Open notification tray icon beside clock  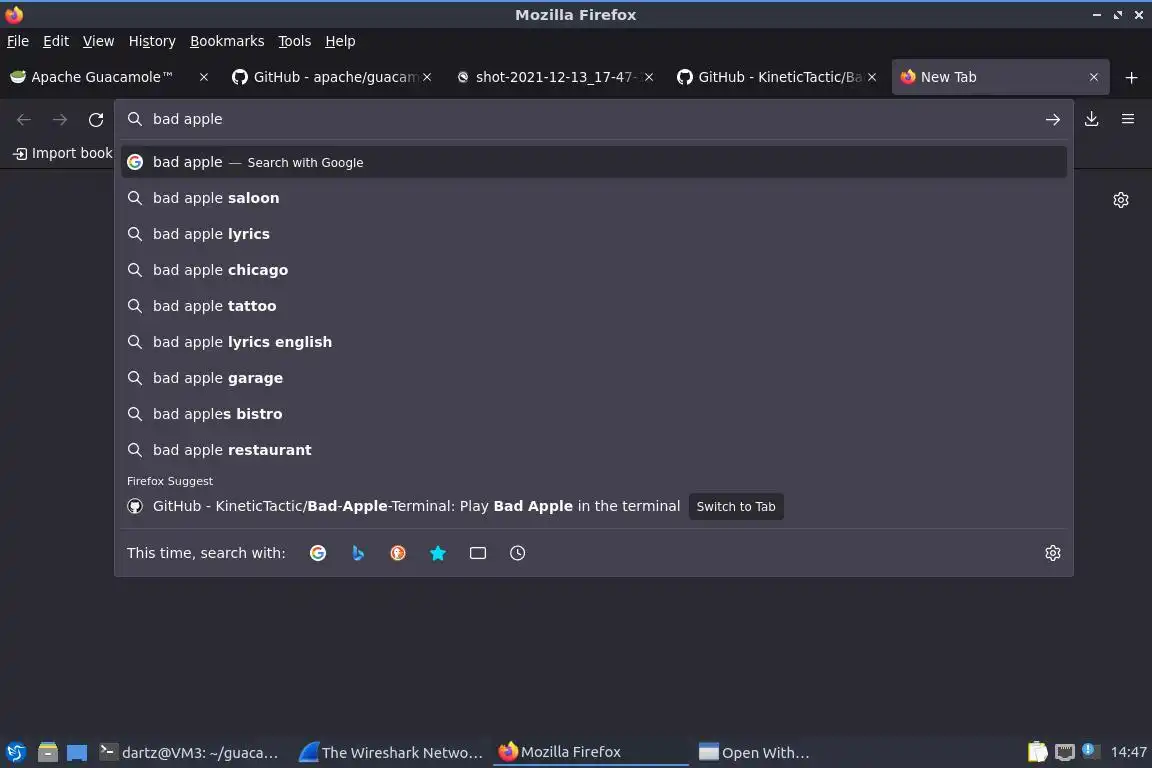[x=1090, y=751]
